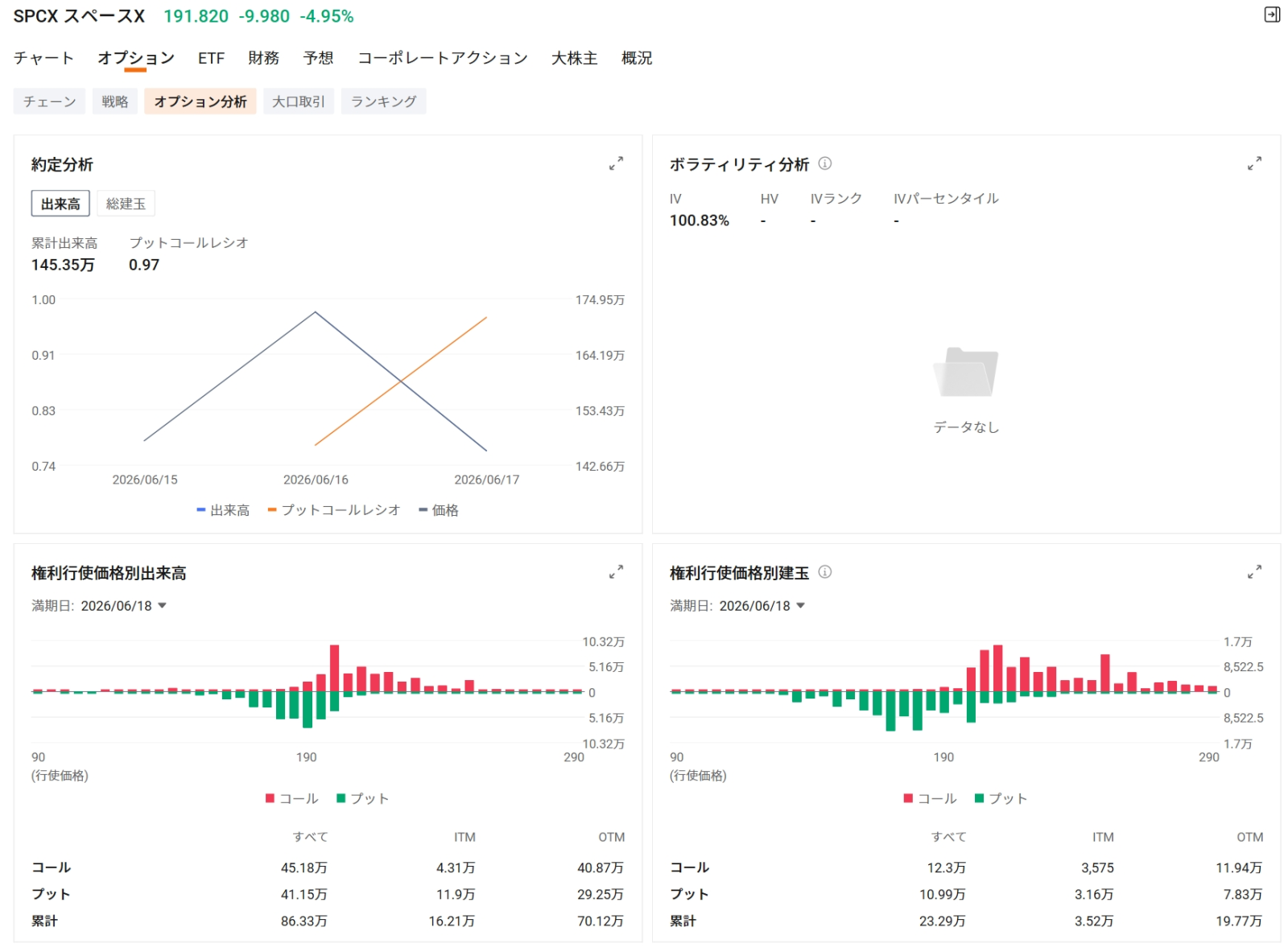Click the SPCX スペースX ticker title
The width and height of the screenshot is (1288, 948).
pyautogui.click(x=79, y=16)
